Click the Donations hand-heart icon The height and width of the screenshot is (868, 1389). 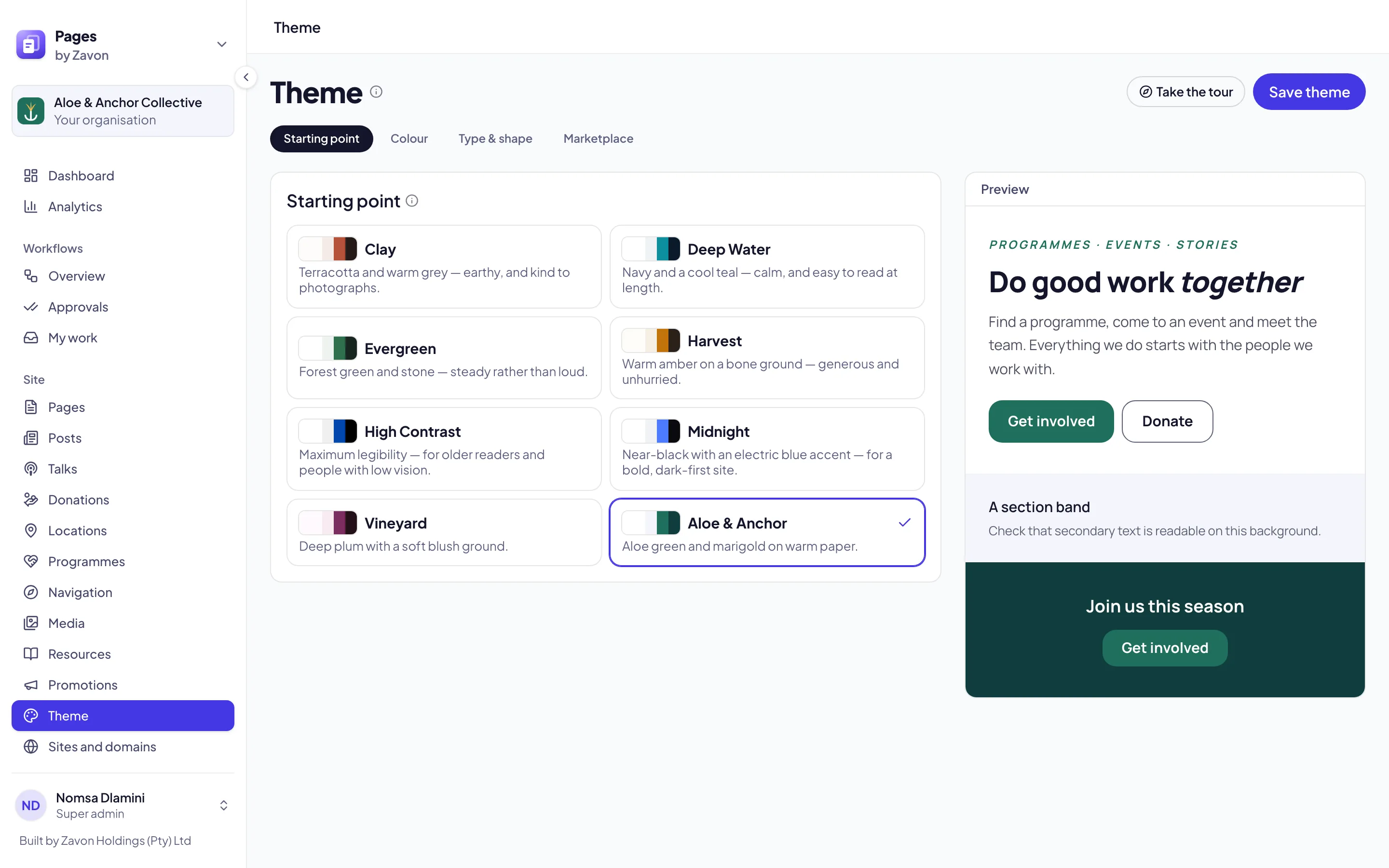click(31, 500)
